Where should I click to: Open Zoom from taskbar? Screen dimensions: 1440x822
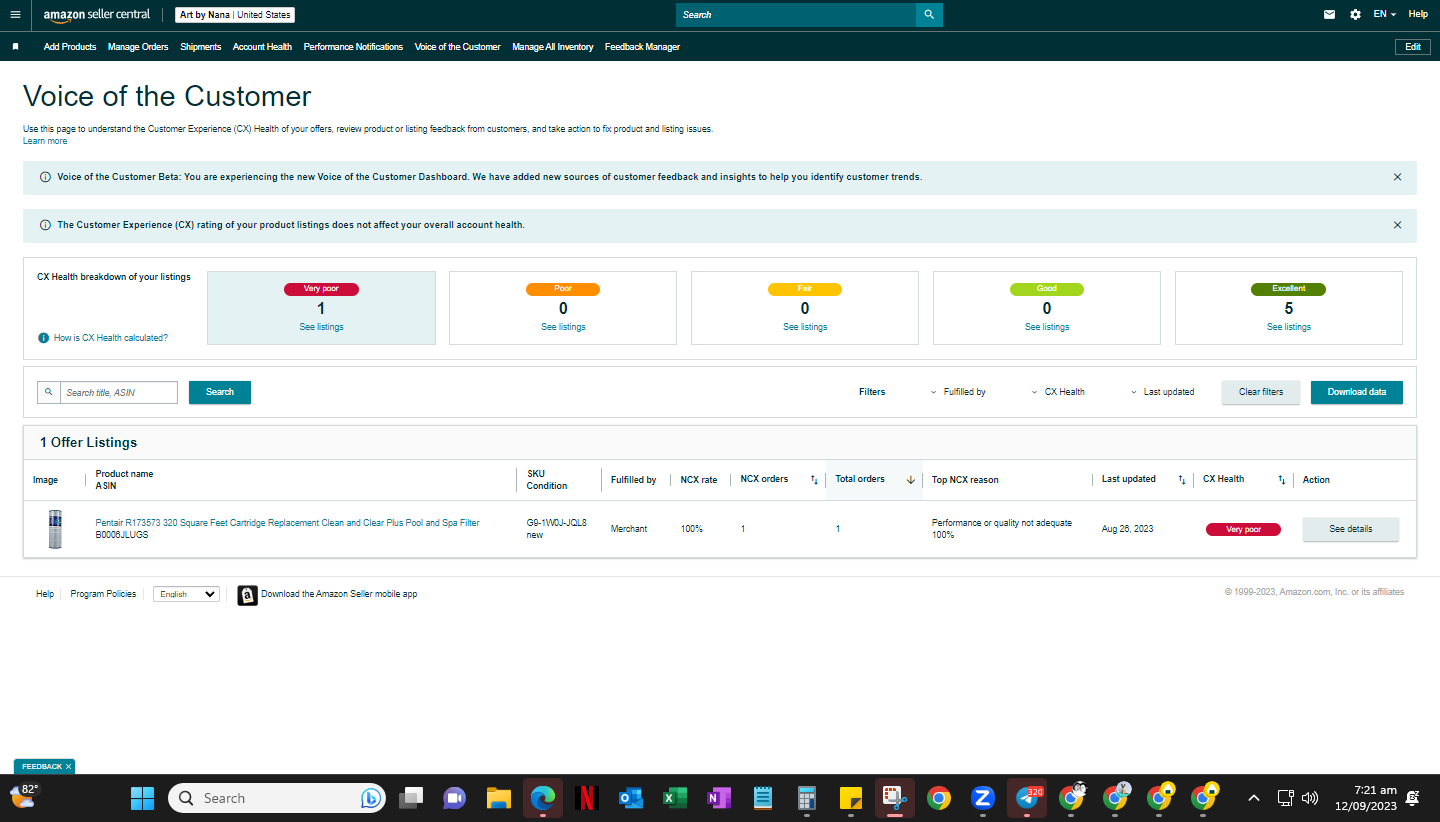coord(983,798)
